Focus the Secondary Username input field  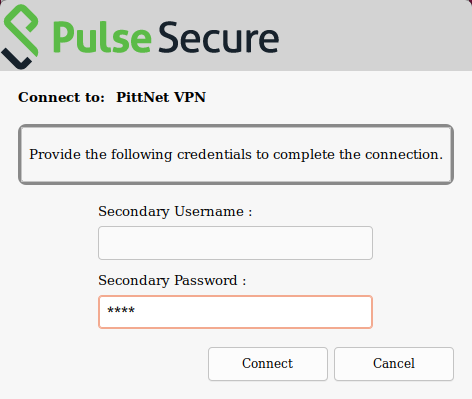click(x=235, y=243)
